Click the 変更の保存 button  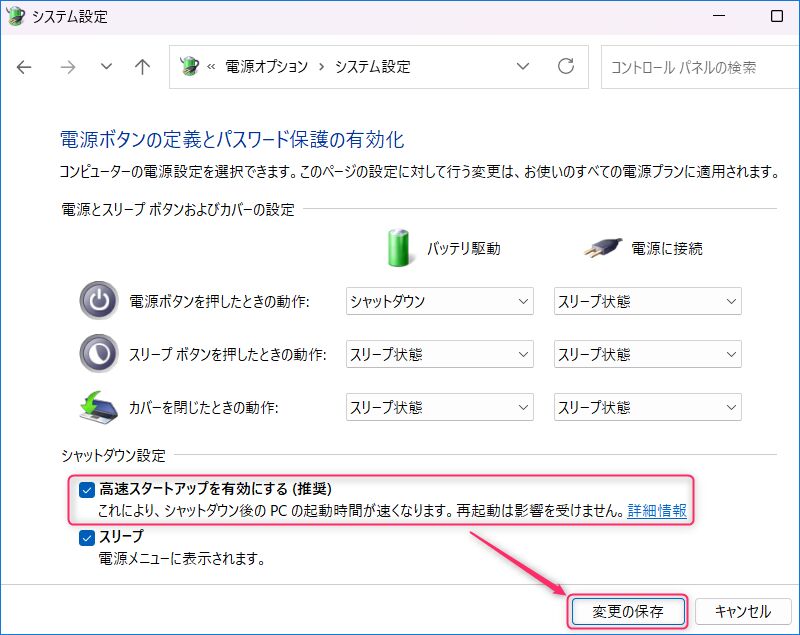[627, 611]
